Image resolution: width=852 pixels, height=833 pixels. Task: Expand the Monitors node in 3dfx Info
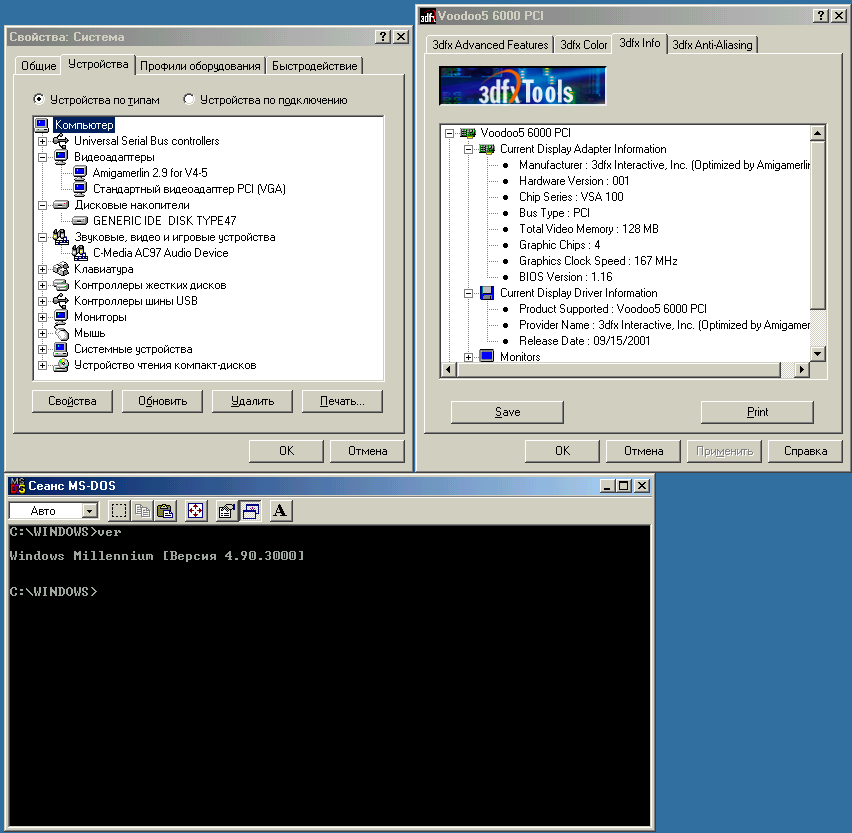click(x=468, y=357)
